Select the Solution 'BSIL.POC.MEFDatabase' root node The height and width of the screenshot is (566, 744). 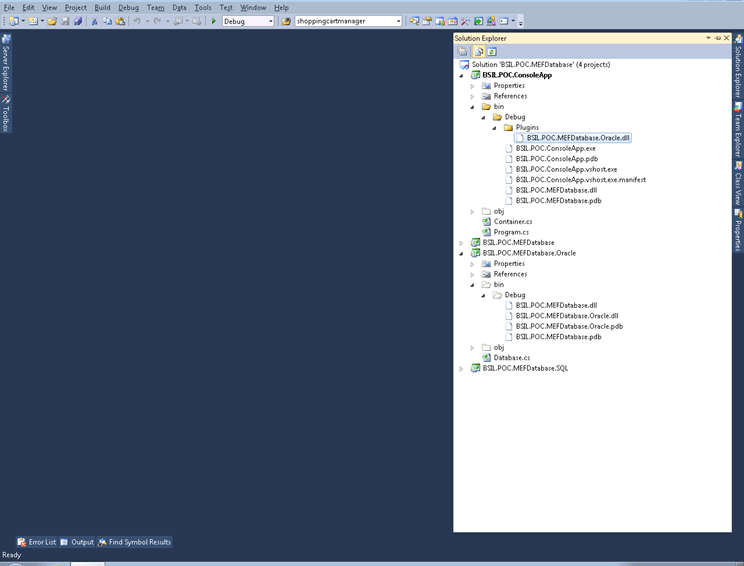point(540,65)
